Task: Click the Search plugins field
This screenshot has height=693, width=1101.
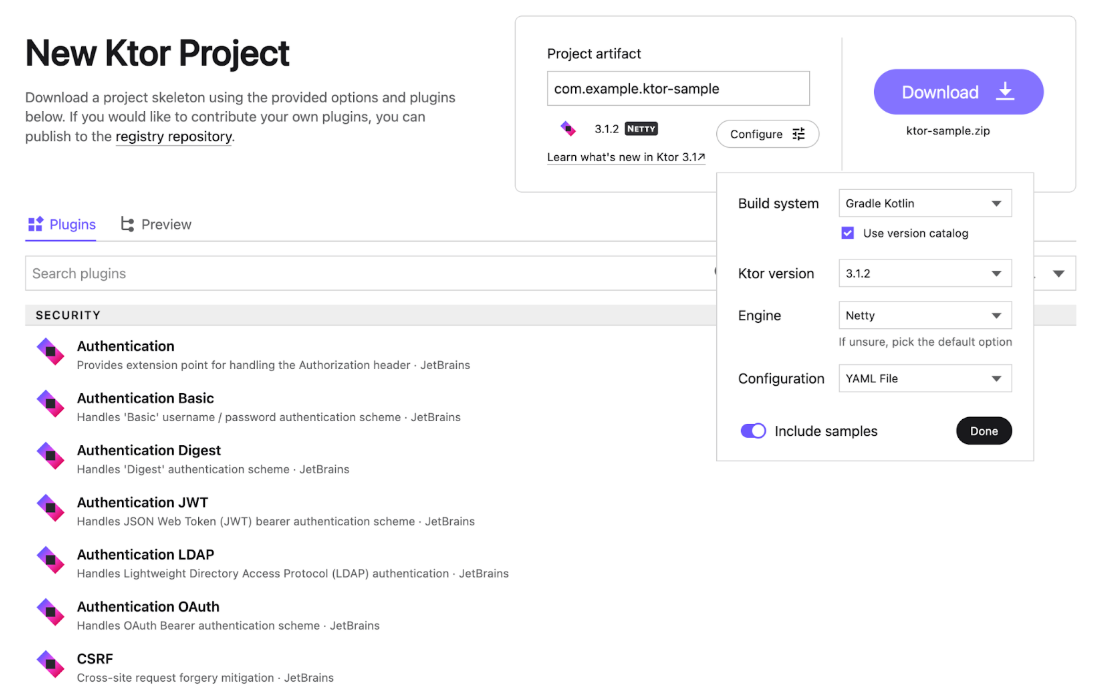Action: 369,273
